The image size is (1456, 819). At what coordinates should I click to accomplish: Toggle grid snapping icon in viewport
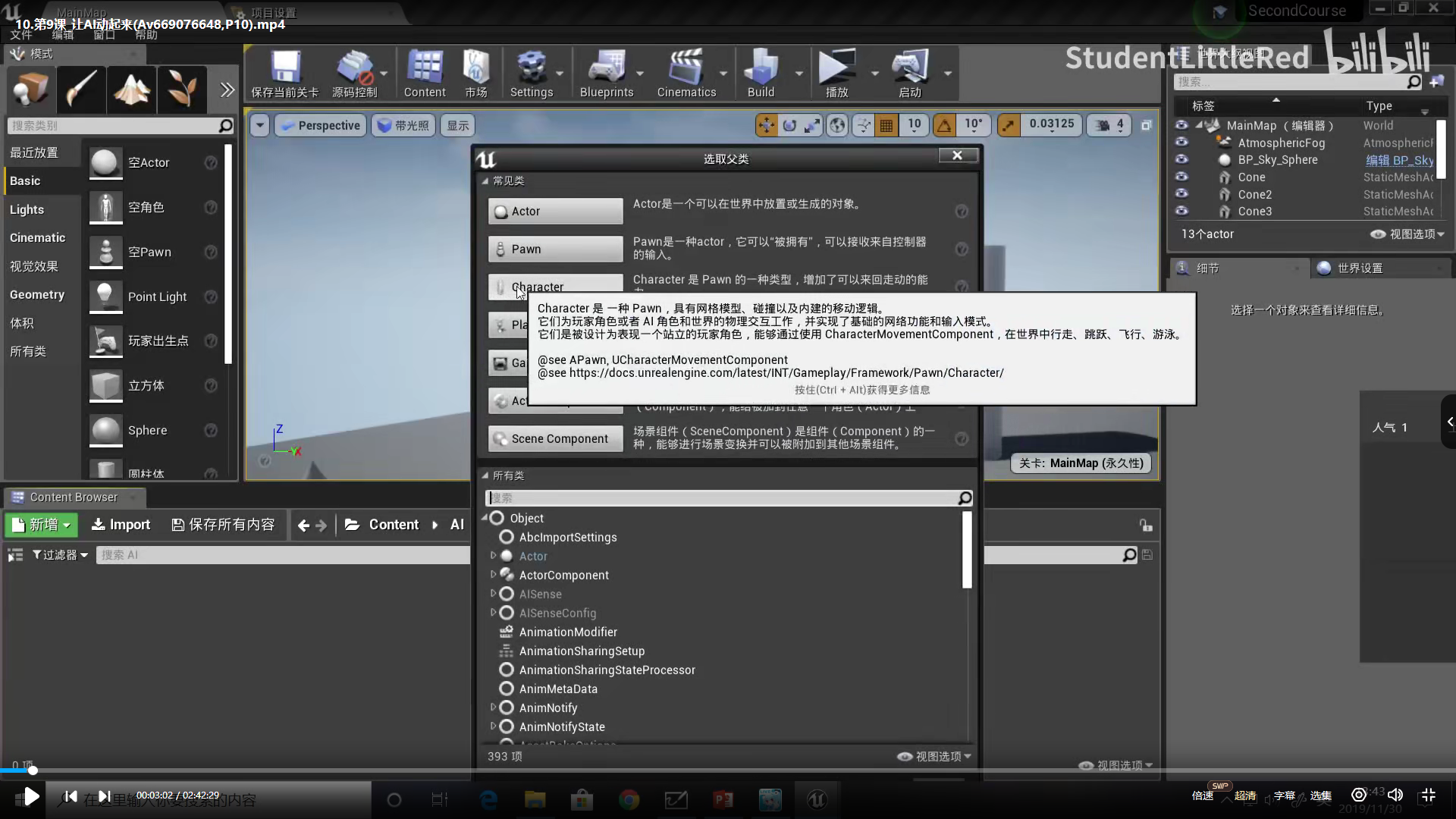[886, 125]
